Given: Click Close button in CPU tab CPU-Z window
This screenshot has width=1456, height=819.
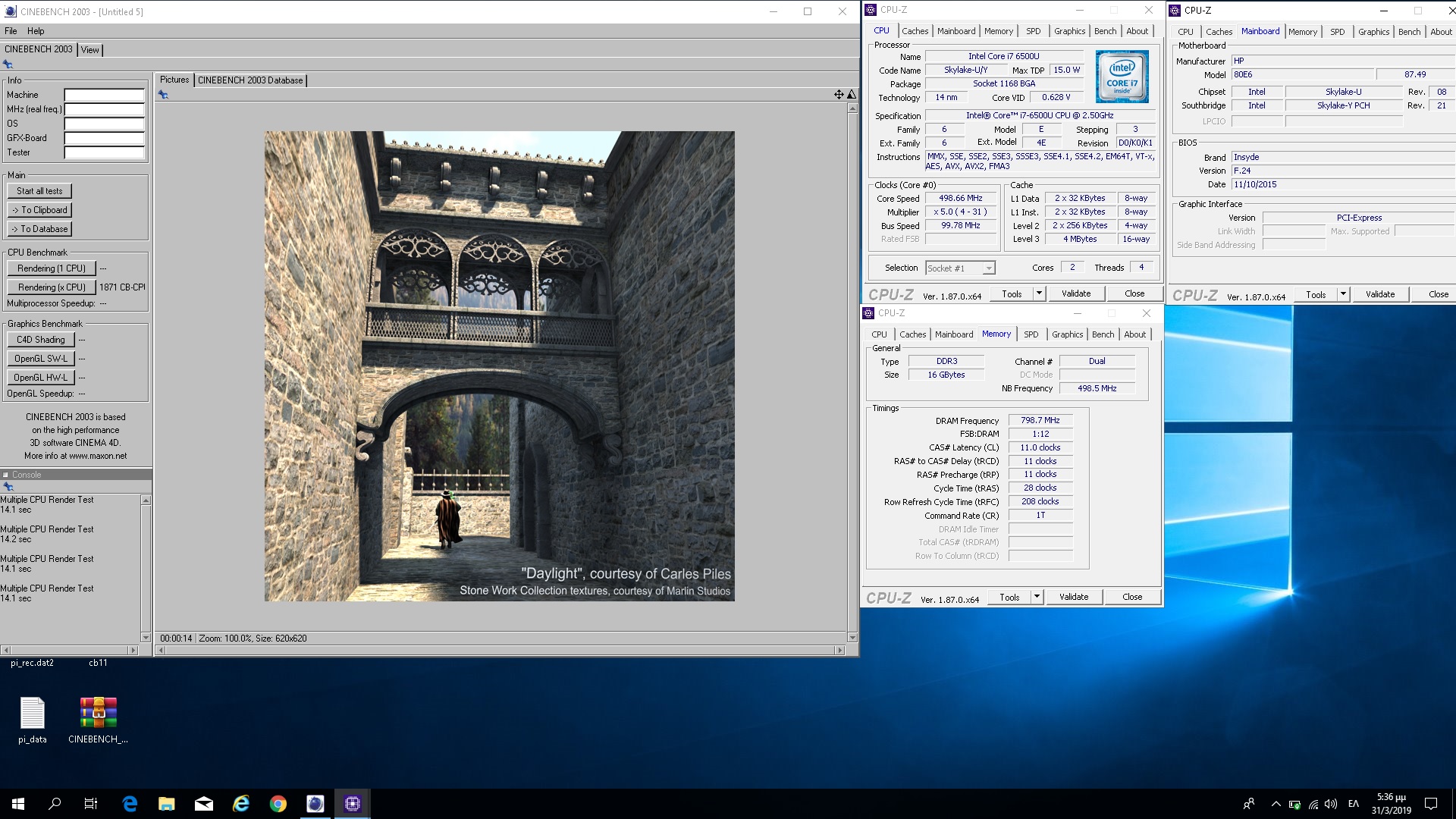Looking at the screenshot, I should (1134, 293).
